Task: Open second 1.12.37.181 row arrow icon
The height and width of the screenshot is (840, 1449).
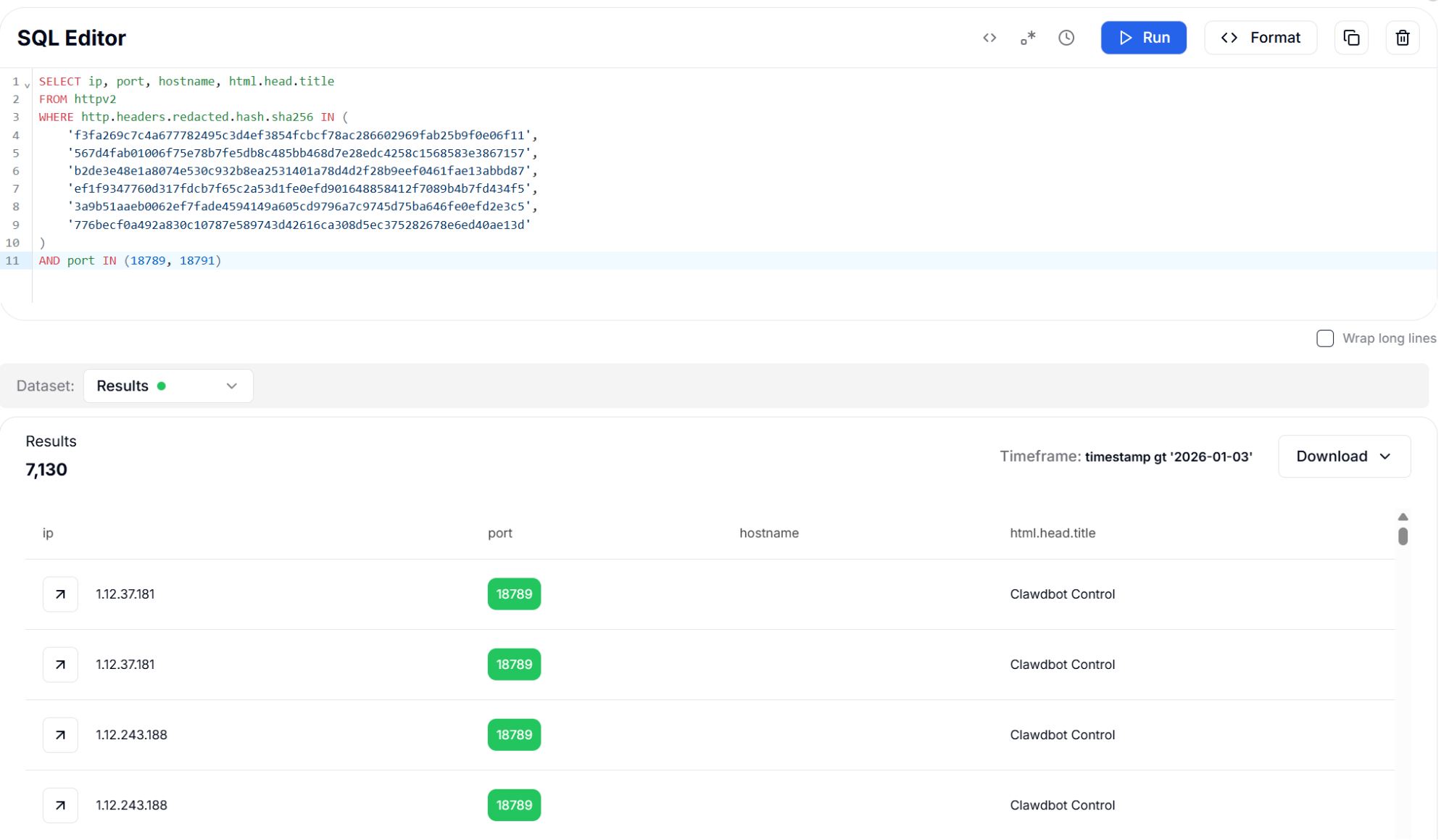Action: [x=60, y=665]
